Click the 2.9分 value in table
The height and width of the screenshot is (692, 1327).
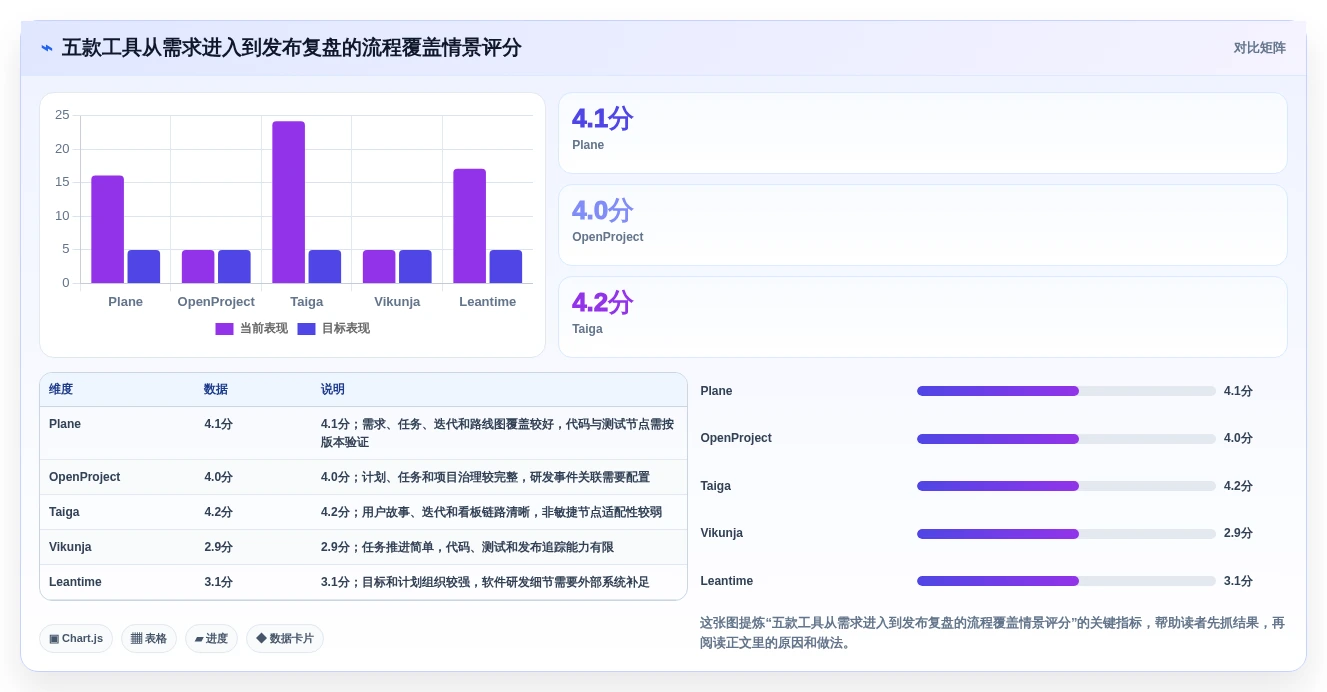point(218,547)
